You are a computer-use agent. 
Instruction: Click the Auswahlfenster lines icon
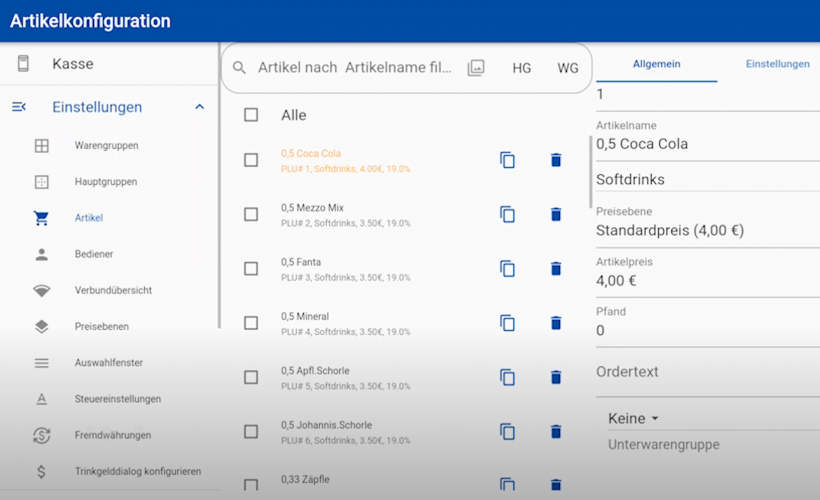[x=42, y=362]
